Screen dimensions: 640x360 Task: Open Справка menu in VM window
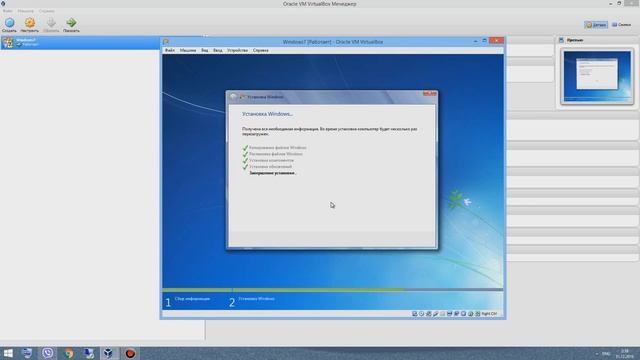(x=260, y=50)
